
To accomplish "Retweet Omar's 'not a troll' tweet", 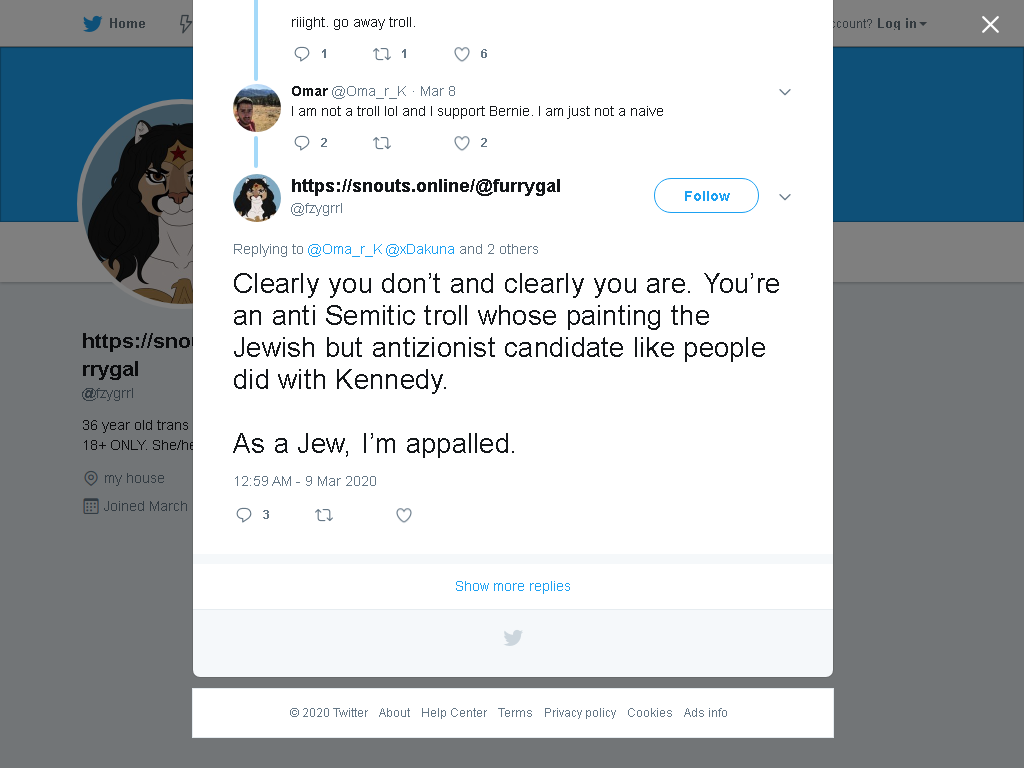I will (382, 142).
